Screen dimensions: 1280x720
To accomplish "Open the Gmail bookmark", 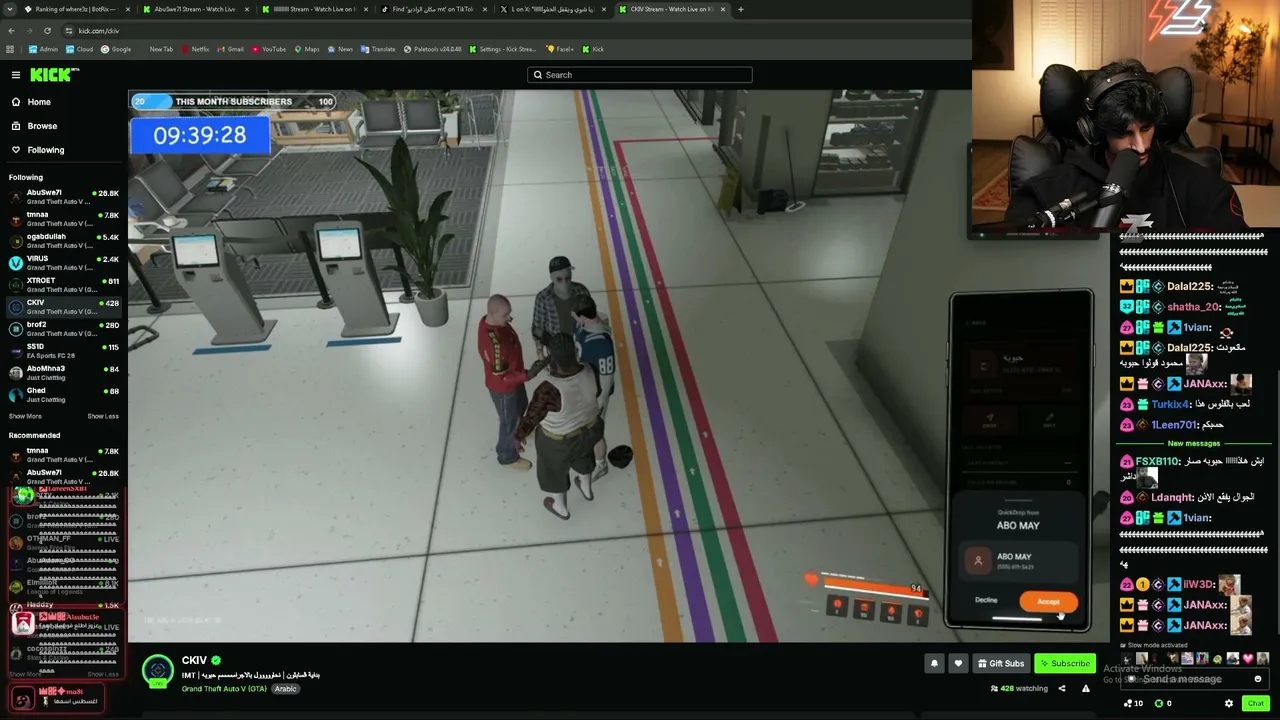I will point(231,49).
